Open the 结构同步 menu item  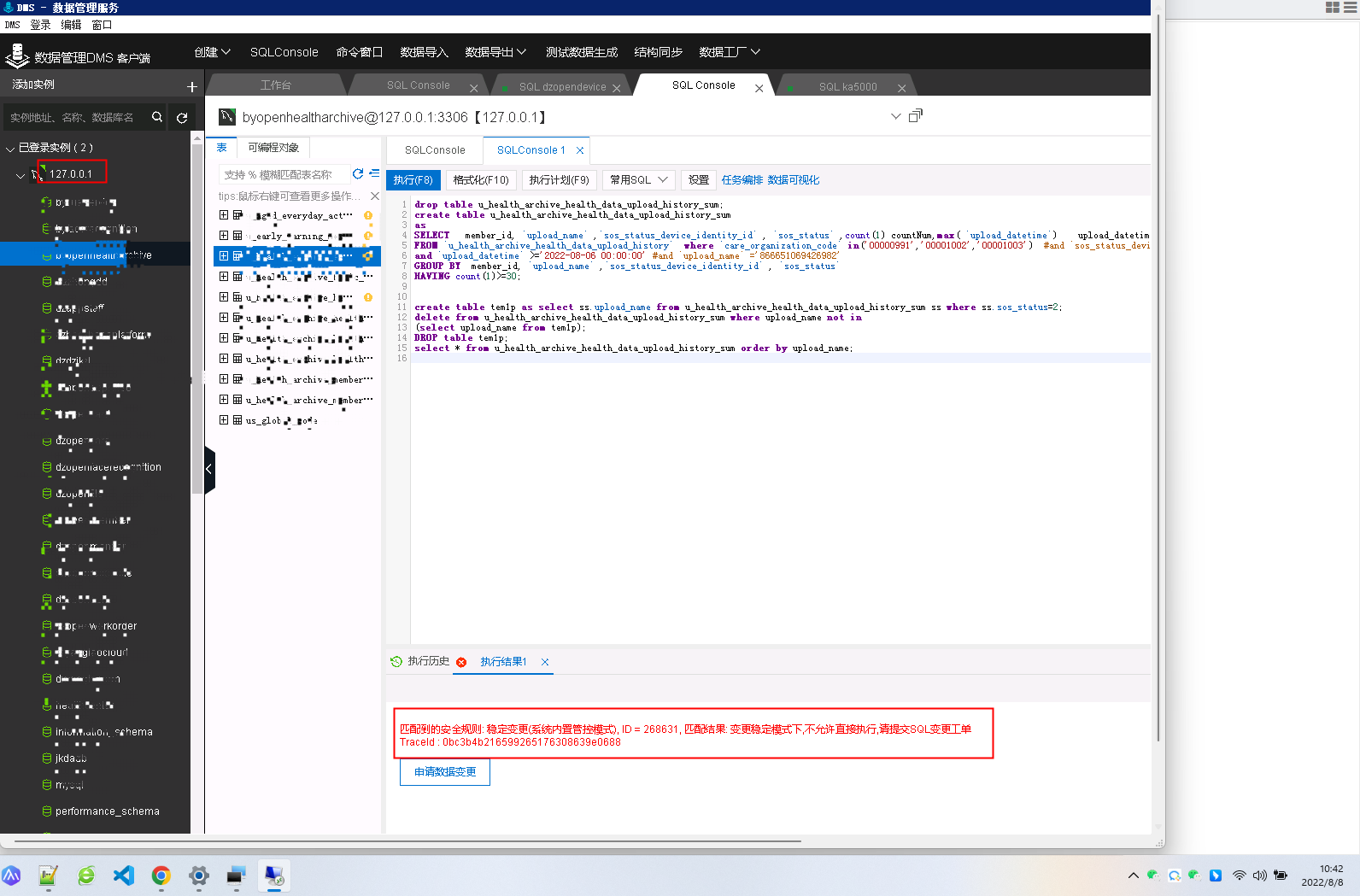pos(659,52)
